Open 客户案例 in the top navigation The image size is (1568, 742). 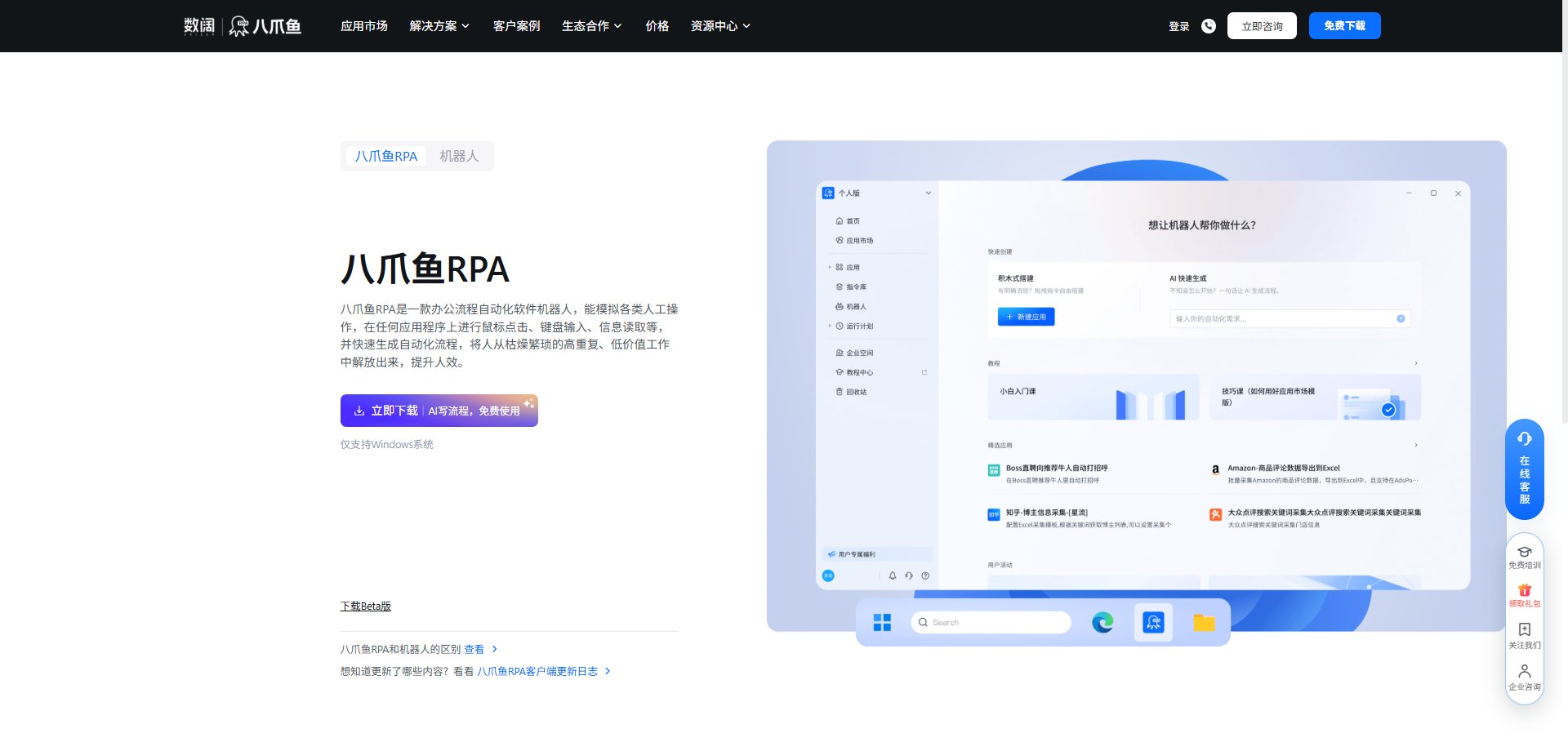click(x=516, y=26)
